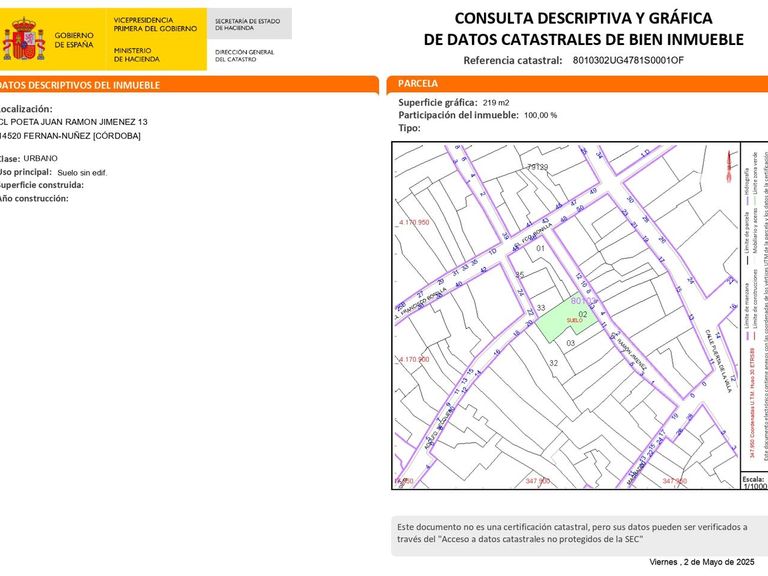Click graphic surface value '219 m2'

pyautogui.click(x=496, y=102)
